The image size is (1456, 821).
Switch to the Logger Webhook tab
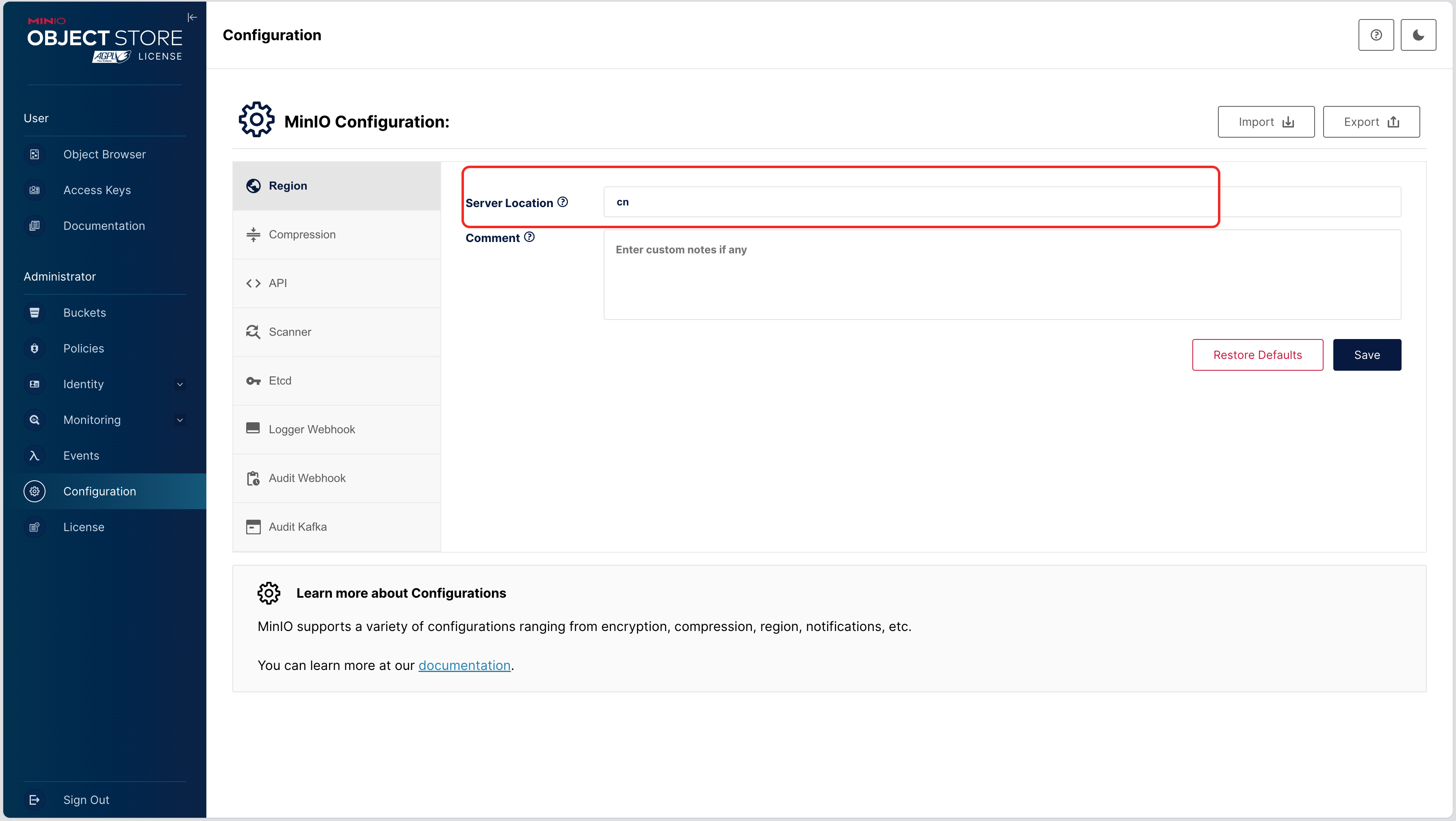tap(337, 430)
